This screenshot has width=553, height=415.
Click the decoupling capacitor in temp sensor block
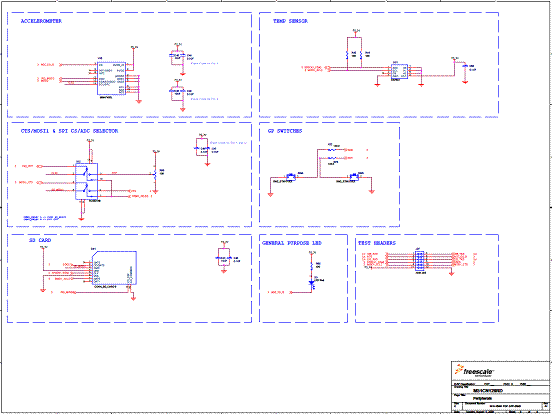click(465, 67)
